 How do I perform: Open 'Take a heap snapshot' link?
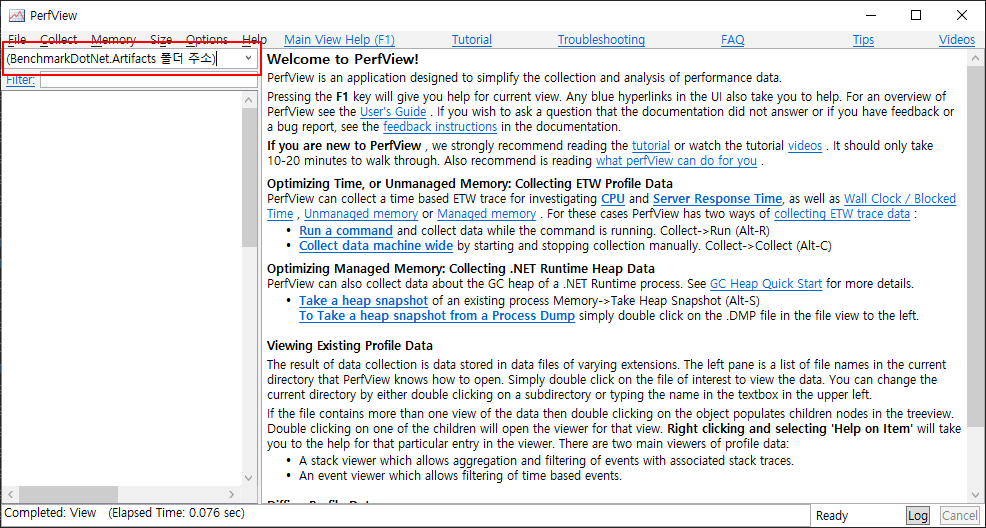[363, 300]
